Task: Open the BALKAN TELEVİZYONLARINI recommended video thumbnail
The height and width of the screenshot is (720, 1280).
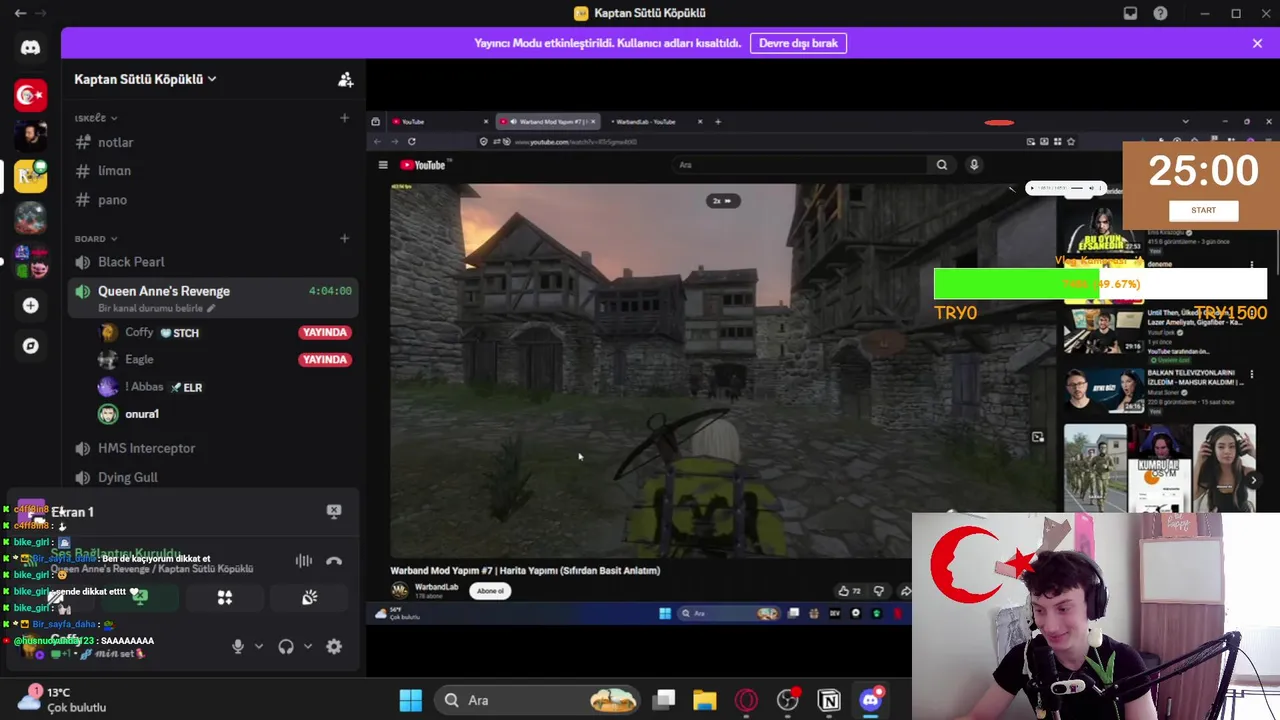Action: 1104,391
